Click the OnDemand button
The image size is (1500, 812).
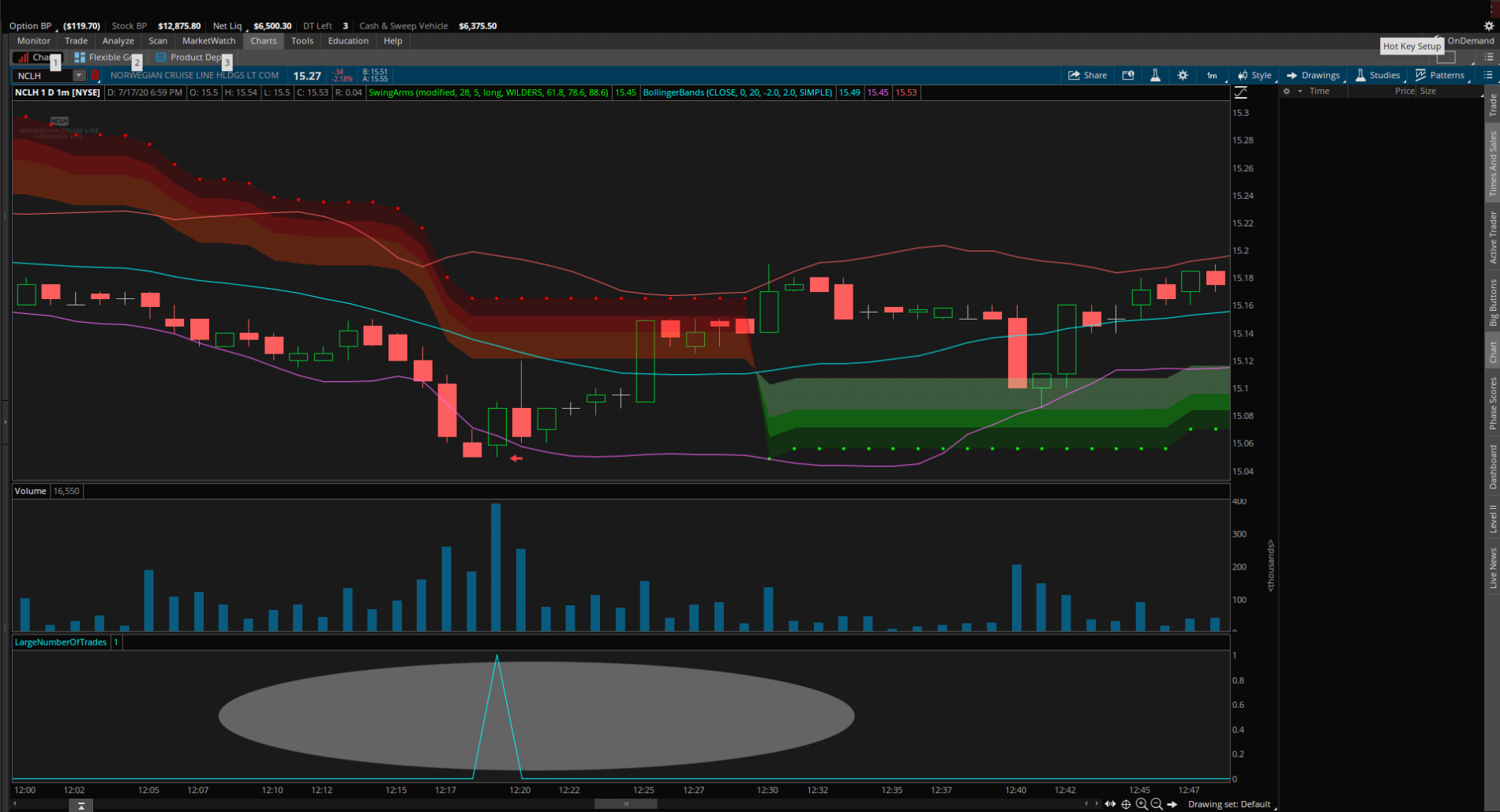pos(1470,41)
